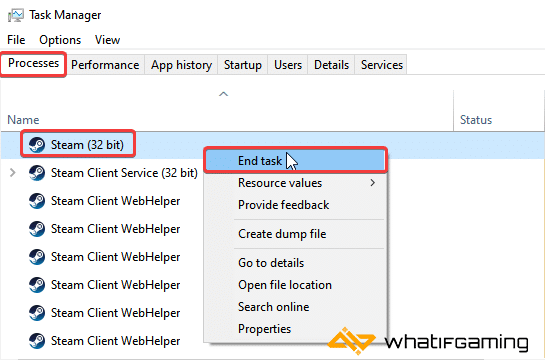Select Open file location
The height and width of the screenshot is (360, 545).
click(x=285, y=285)
